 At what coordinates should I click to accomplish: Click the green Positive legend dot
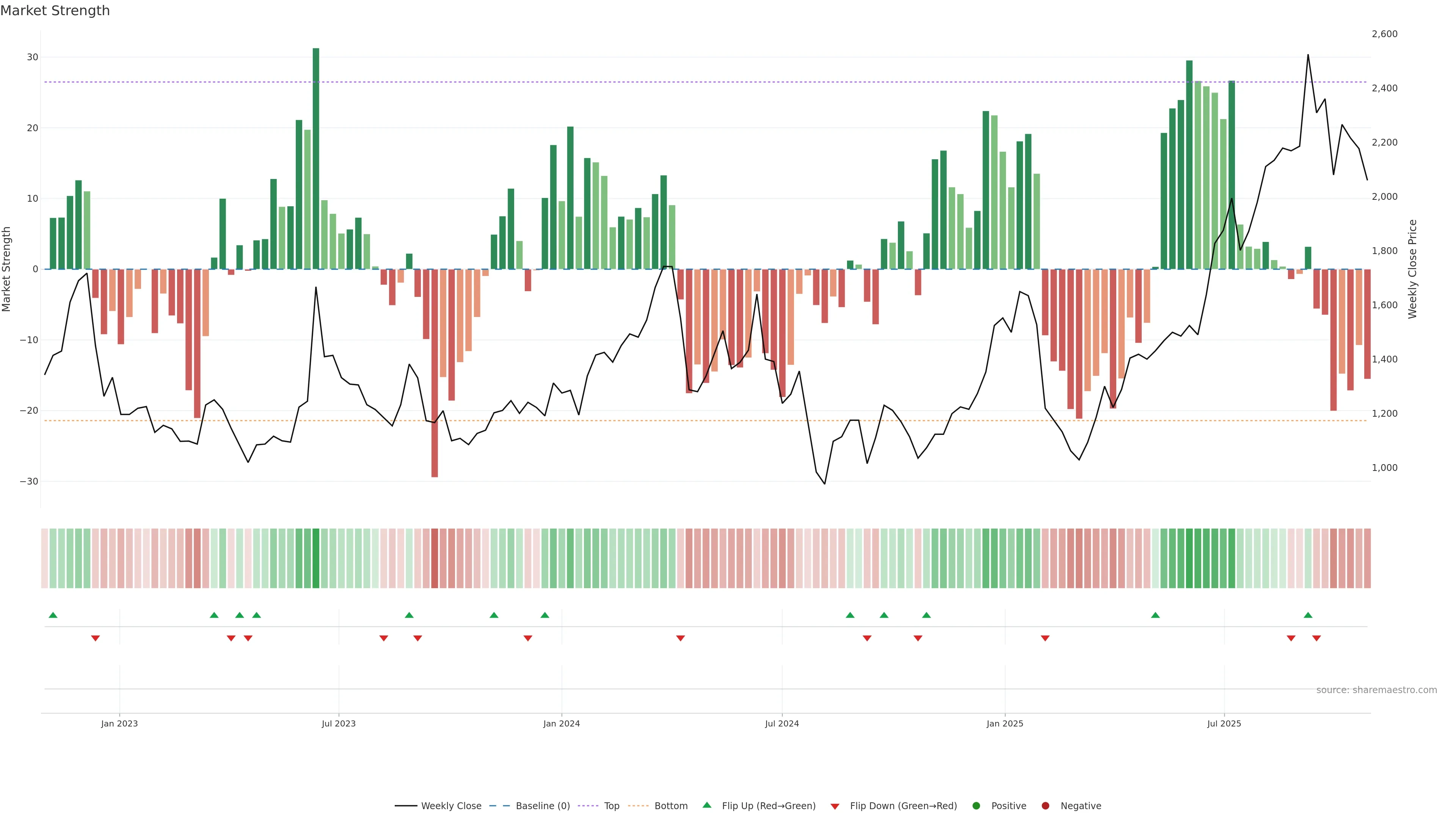[x=976, y=806]
